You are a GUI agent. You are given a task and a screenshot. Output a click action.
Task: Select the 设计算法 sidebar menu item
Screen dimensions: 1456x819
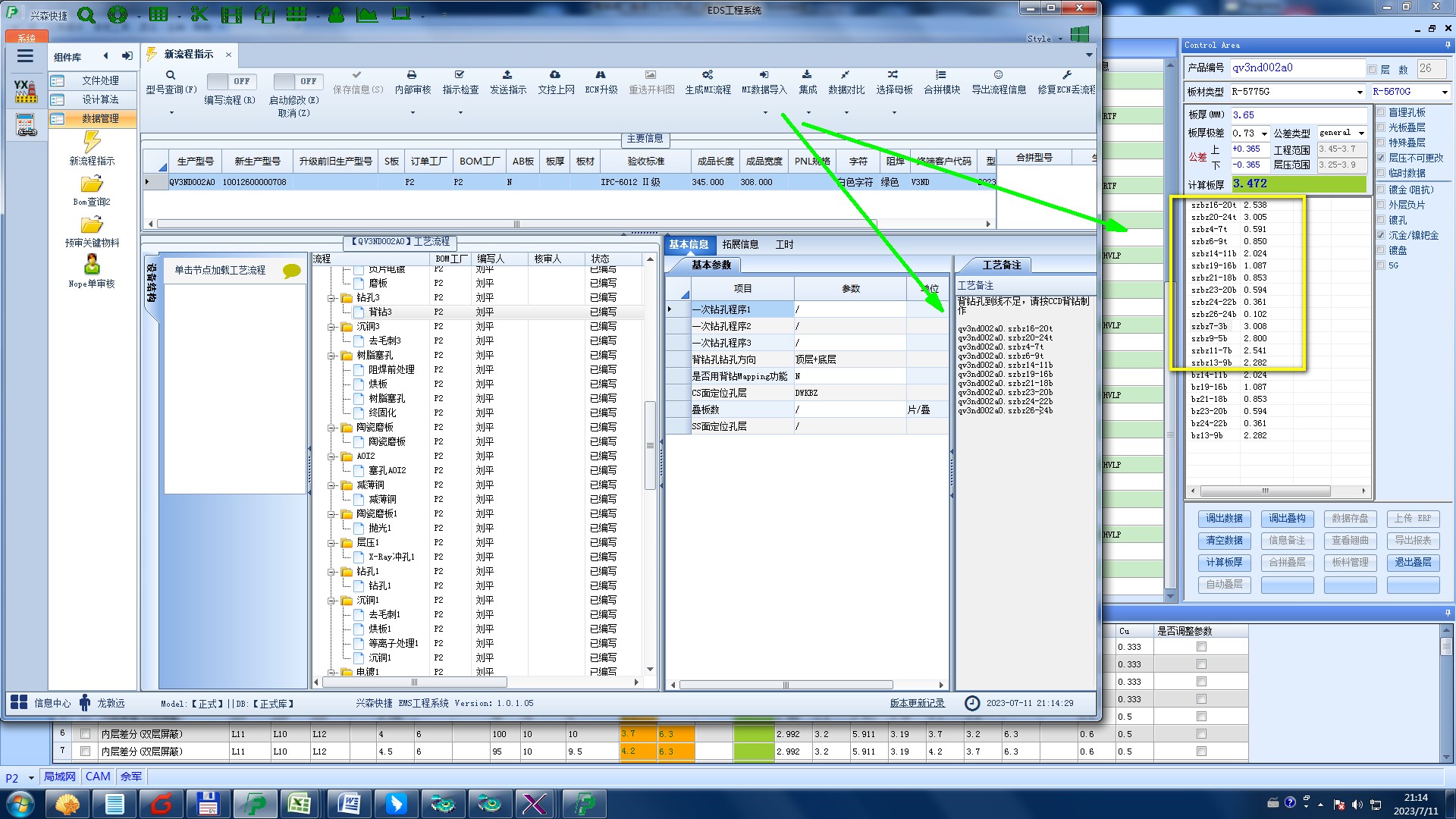100,99
